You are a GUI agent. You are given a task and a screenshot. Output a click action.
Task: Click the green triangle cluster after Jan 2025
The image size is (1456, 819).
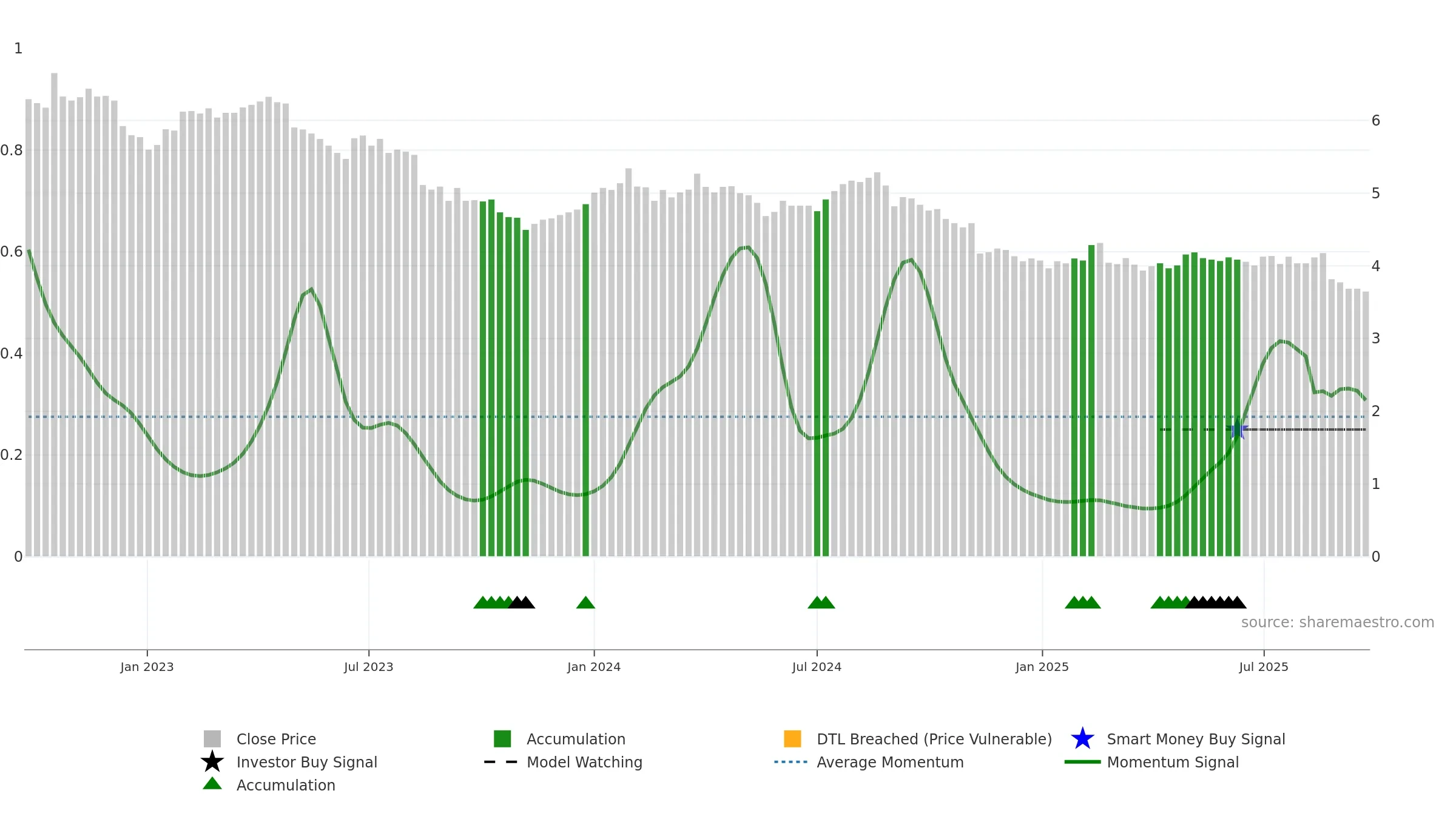[1083, 602]
